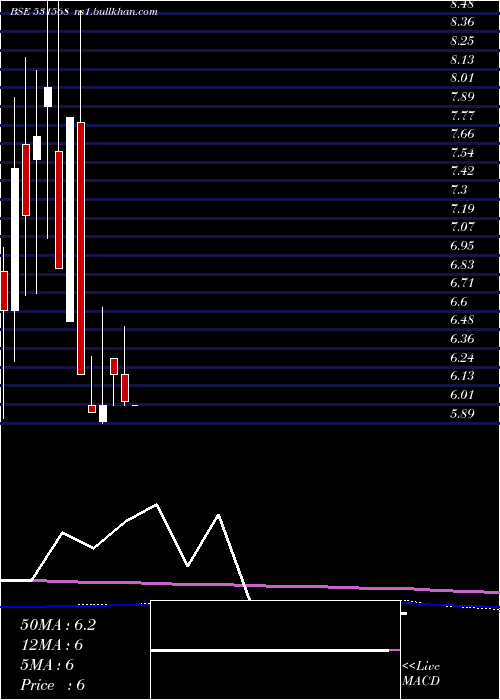Viewport: 500px width, 700px height.
Task: Click the 8.01 price axis value
Action: tap(462, 78)
